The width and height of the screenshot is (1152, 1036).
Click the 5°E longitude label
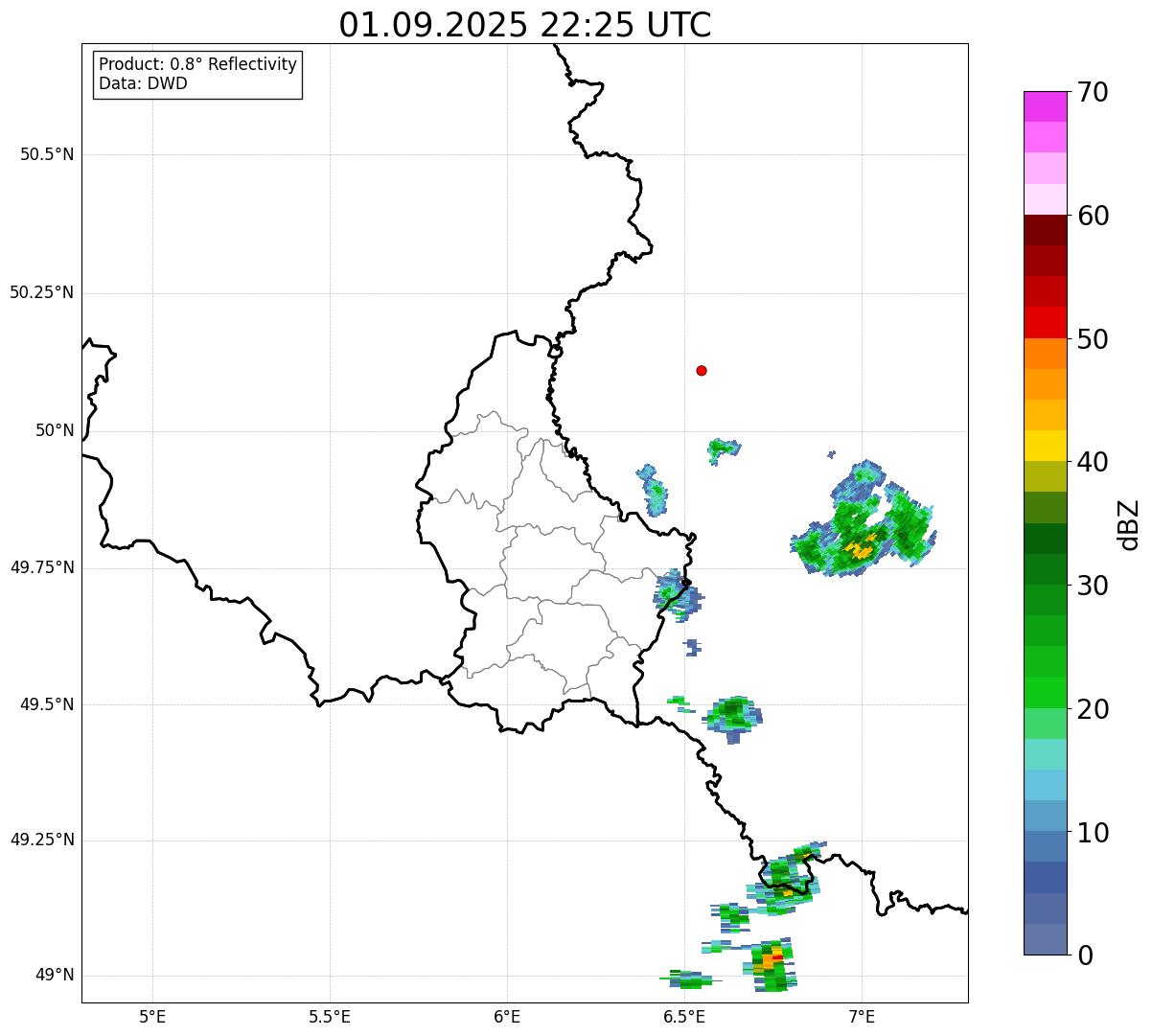click(x=152, y=1016)
